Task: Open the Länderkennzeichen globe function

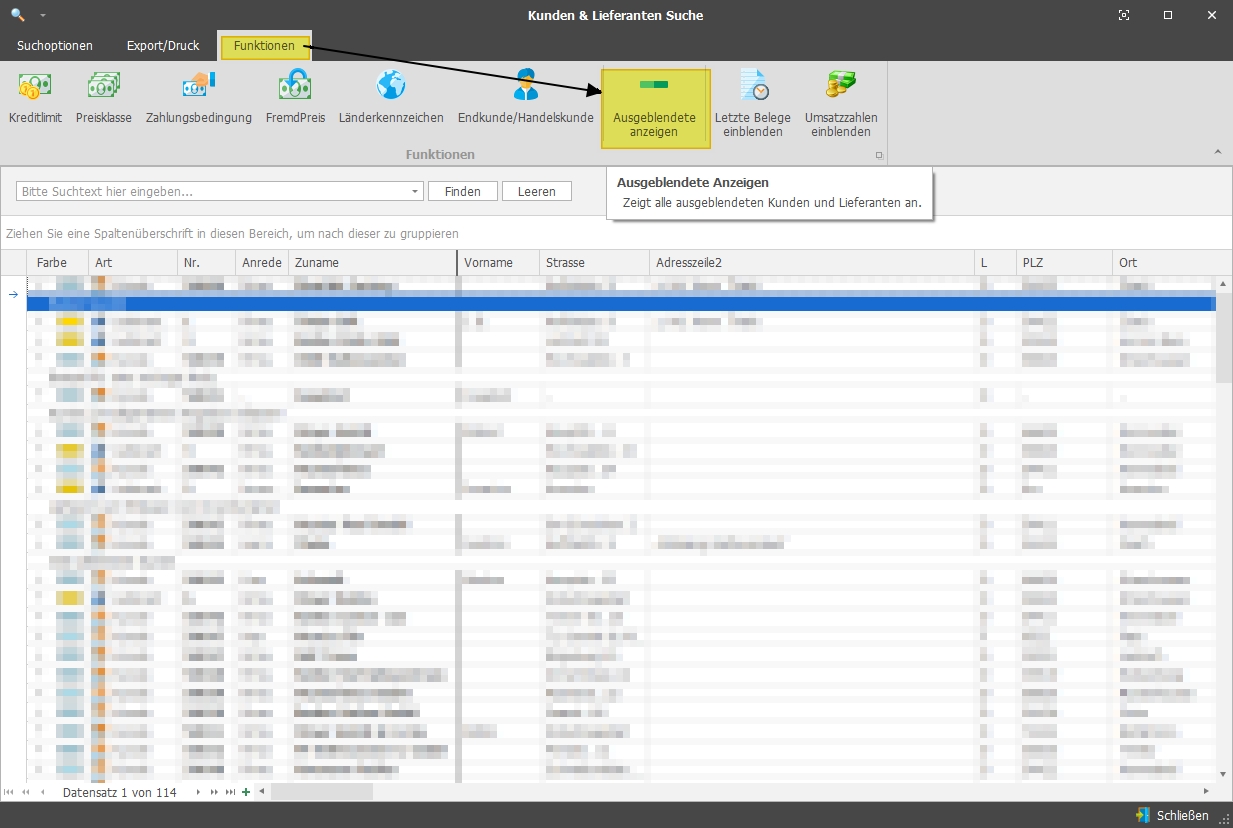Action: [x=391, y=98]
